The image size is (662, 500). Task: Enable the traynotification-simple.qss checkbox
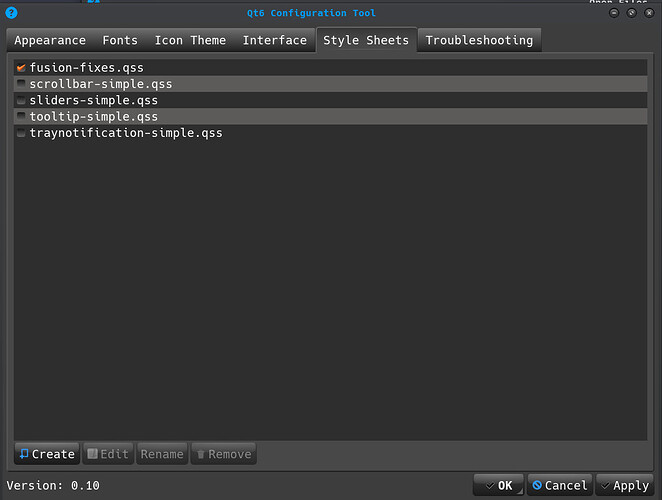[21, 133]
